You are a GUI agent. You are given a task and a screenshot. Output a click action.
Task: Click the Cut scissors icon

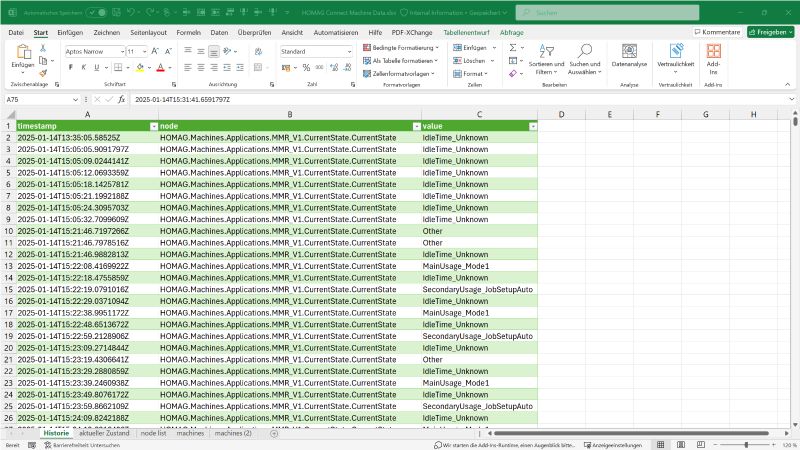pyautogui.click(x=43, y=48)
